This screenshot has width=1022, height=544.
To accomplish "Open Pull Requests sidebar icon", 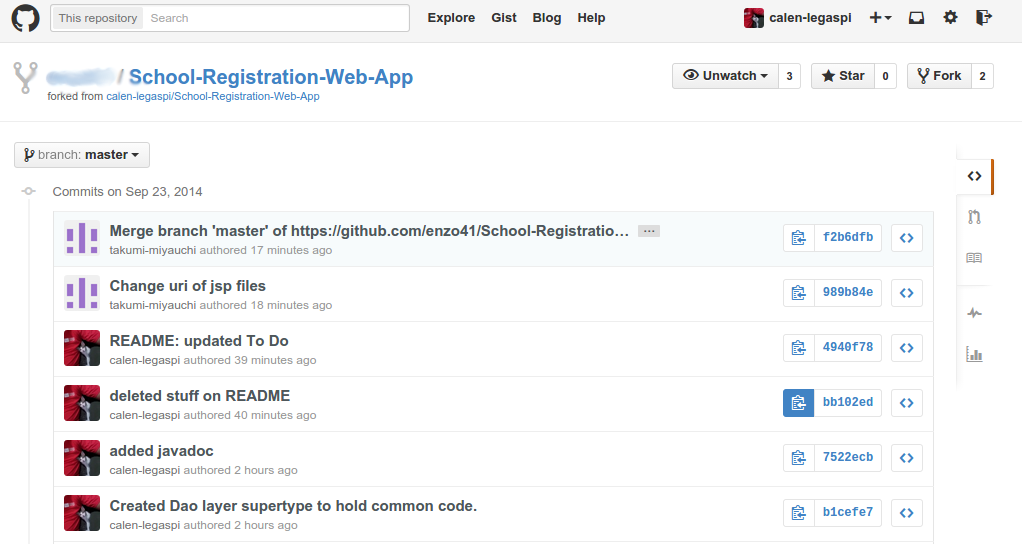I will tap(974, 217).
